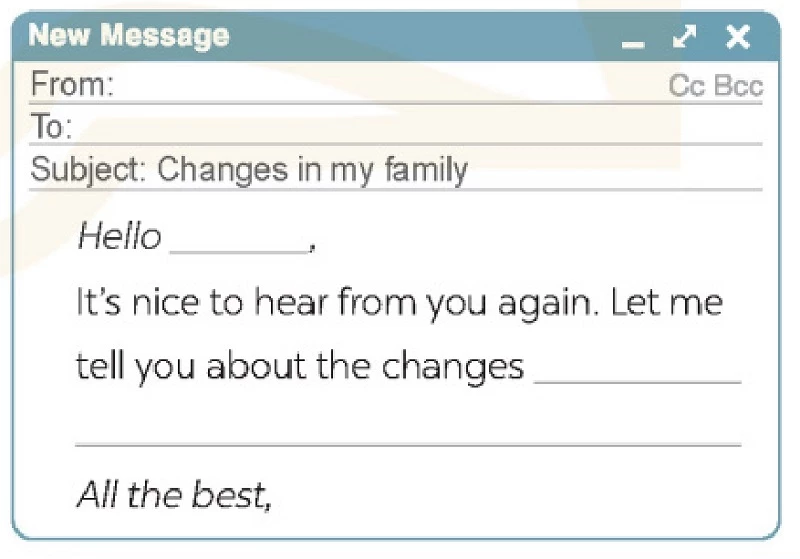
Task: Click the "To:" label
Action: pos(51,128)
